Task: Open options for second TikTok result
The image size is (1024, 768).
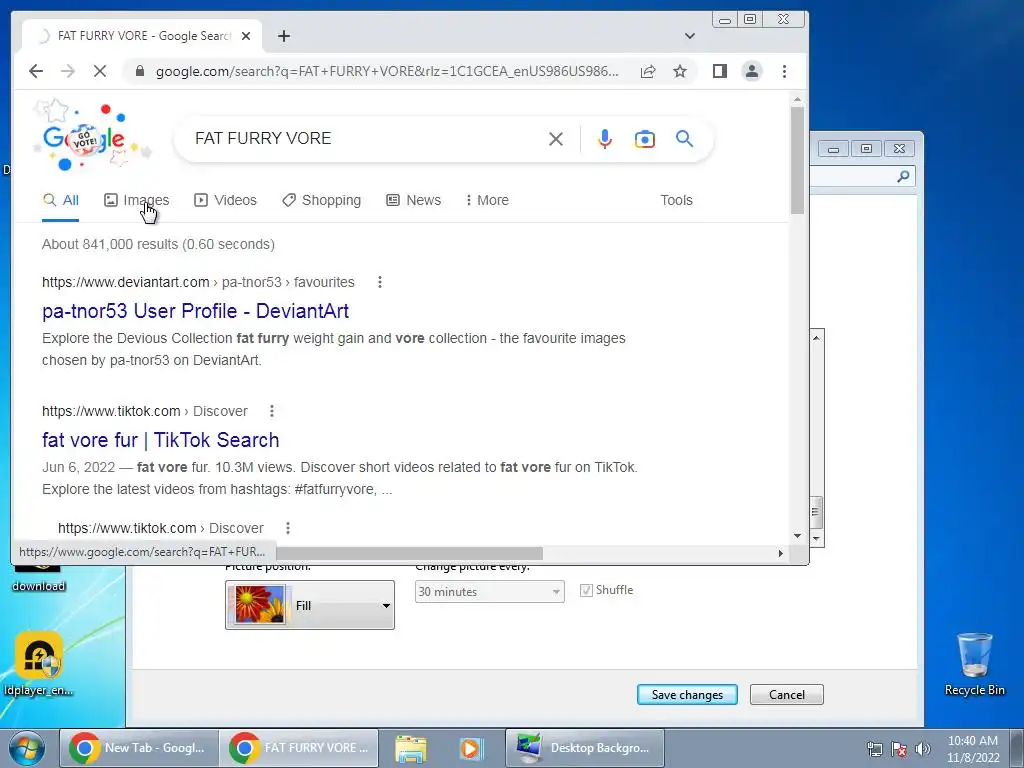Action: [287, 528]
